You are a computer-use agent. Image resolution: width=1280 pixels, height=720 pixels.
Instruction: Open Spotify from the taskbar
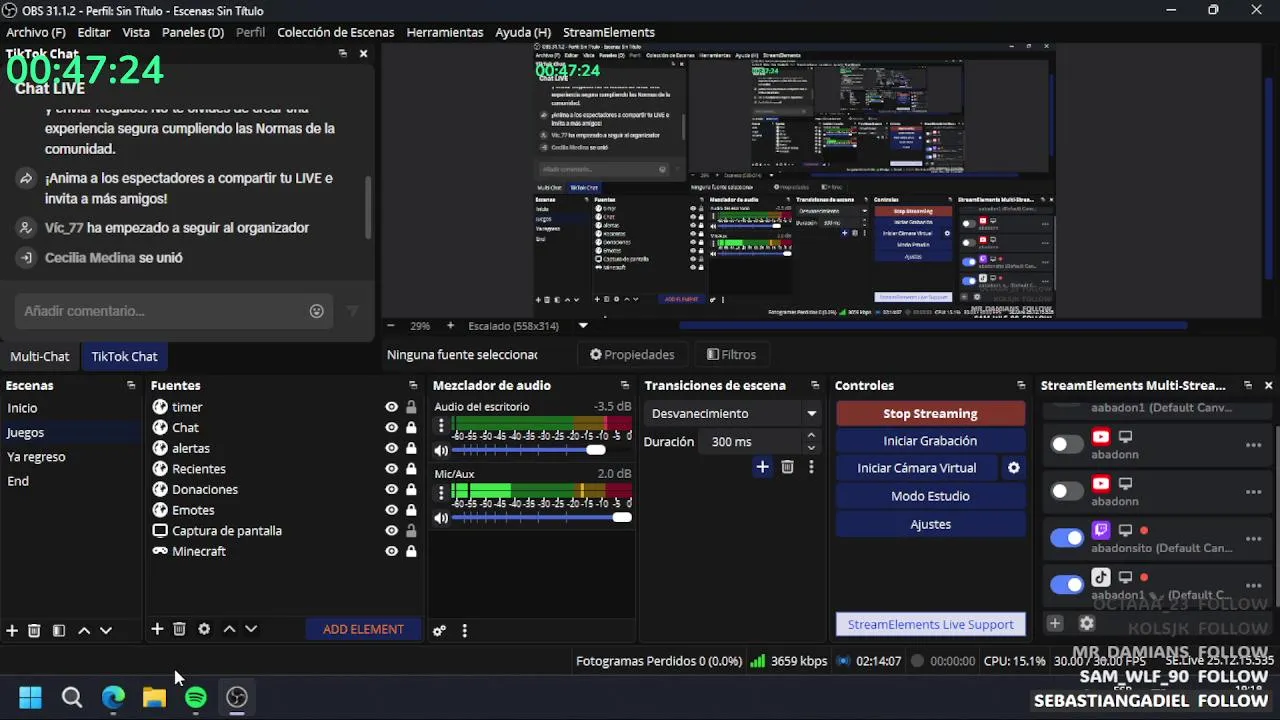point(196,697)
